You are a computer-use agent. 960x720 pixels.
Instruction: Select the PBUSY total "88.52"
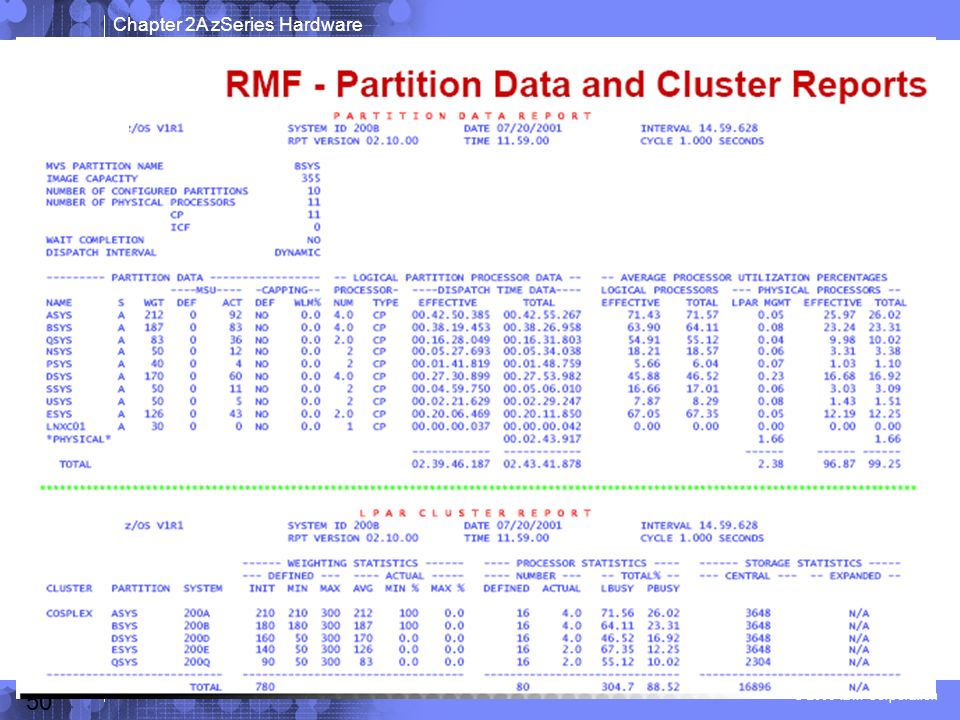(663, 687)
